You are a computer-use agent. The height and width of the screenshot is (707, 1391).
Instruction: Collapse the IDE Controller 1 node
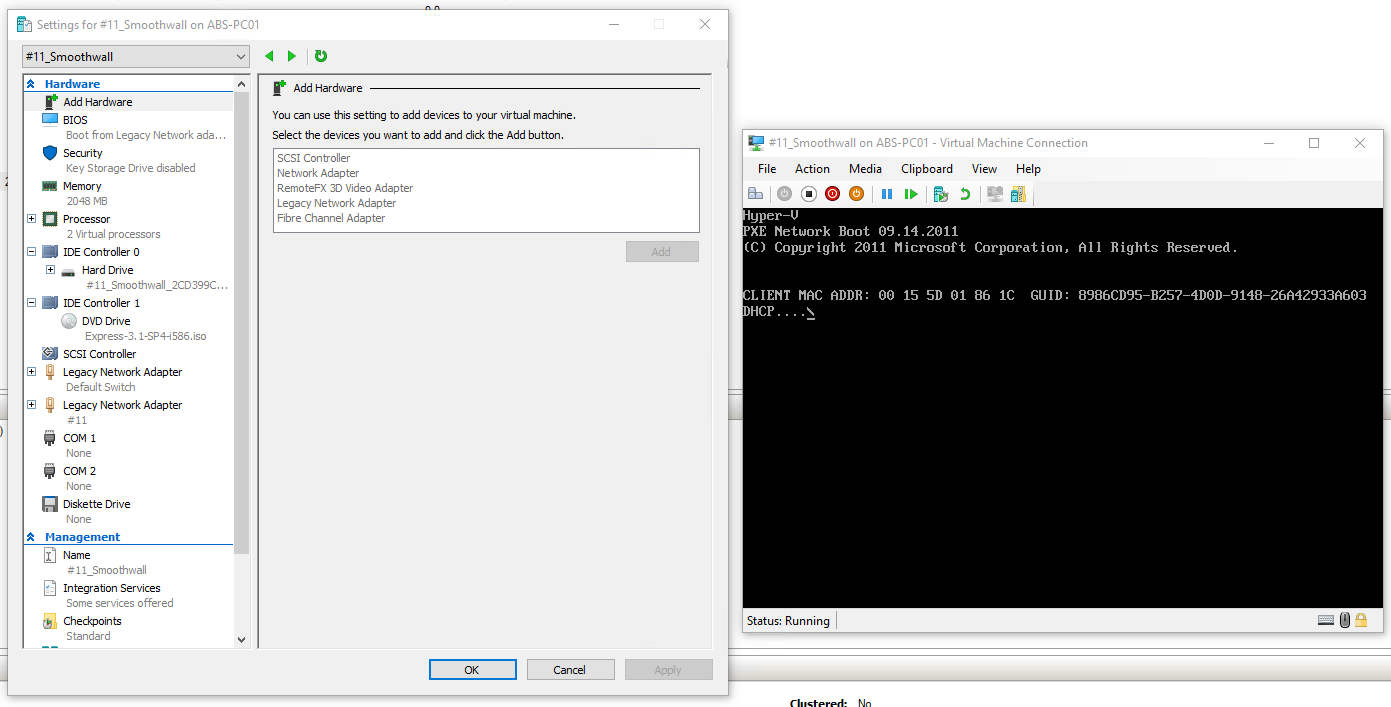pyautogui.click(x=31, y=303)
